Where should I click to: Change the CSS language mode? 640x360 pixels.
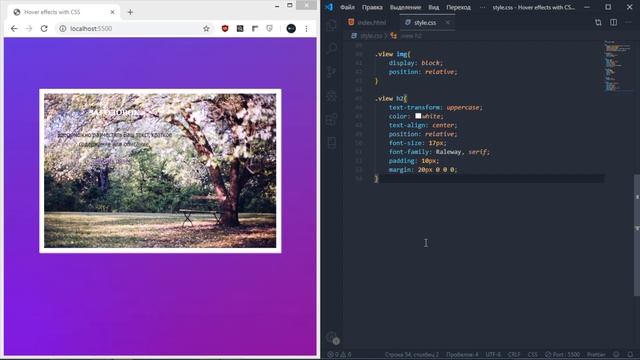[x=533, y=354]
